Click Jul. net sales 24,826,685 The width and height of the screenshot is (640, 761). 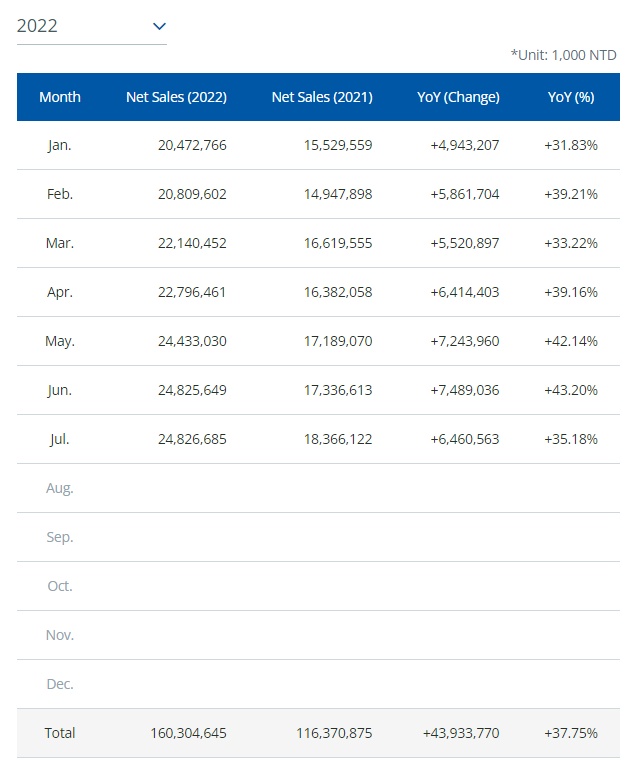click(x=192, y=439)
